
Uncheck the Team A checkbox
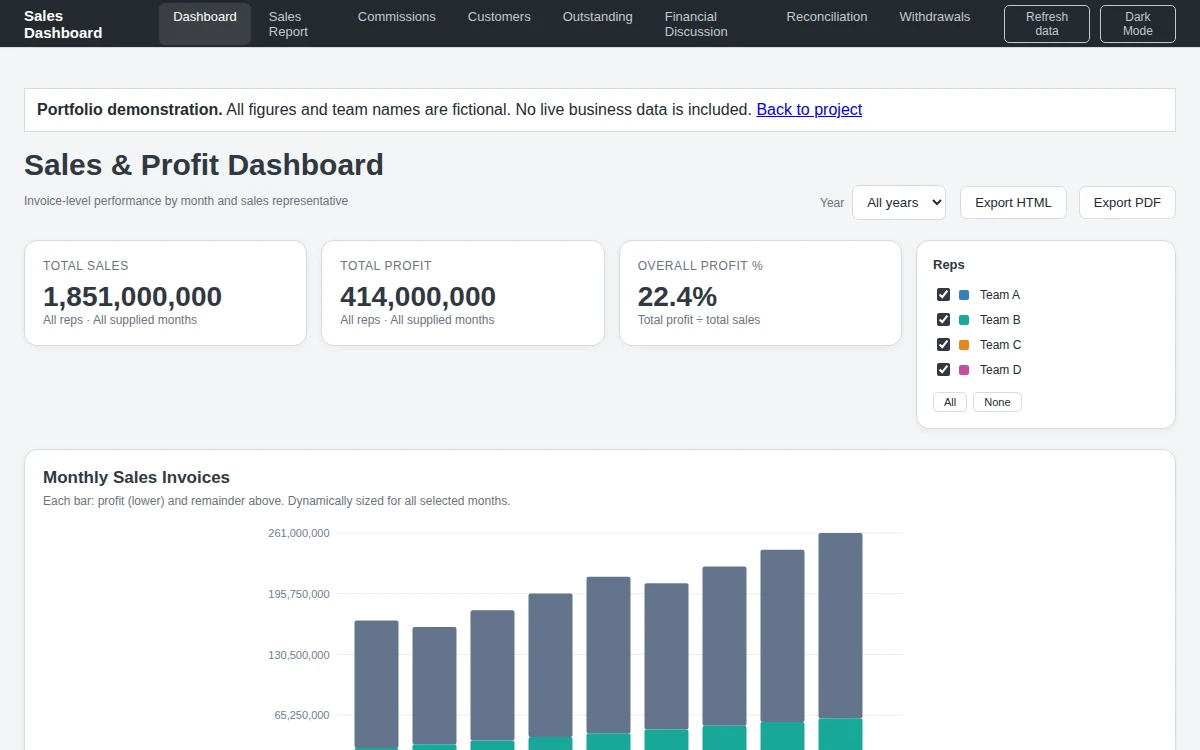[943, 295]
